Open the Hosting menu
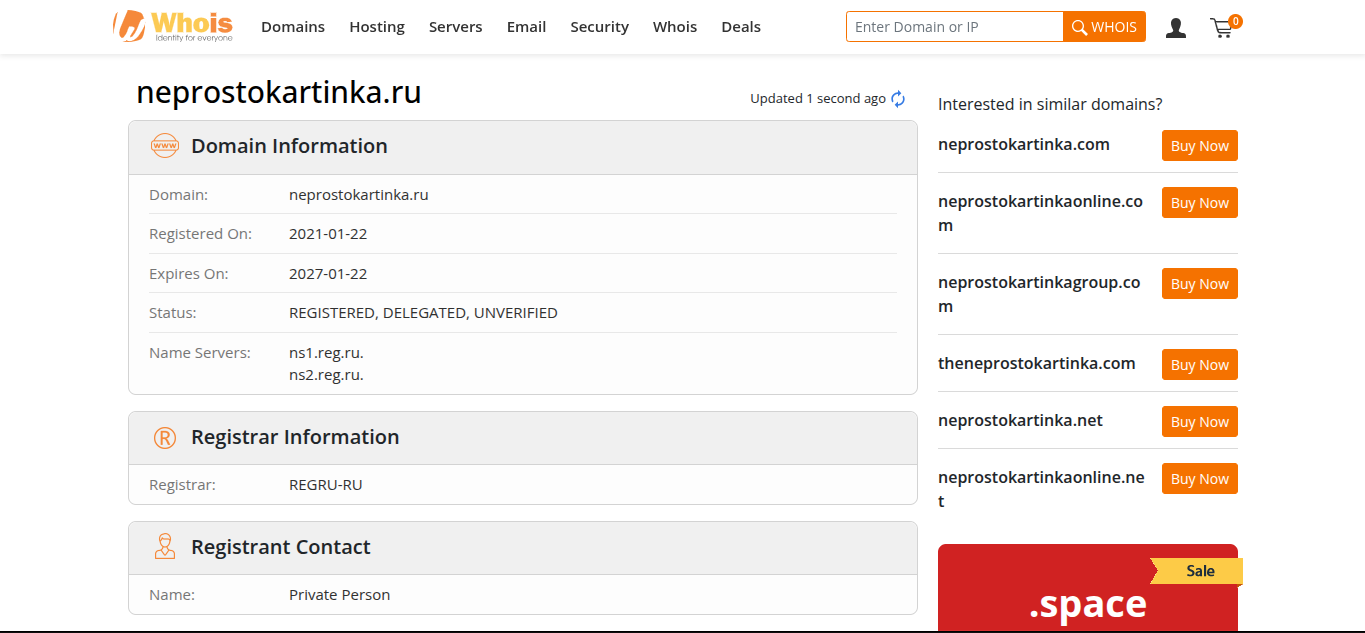The height and width of the screenshot is (633, 1365). pos(377,27)
